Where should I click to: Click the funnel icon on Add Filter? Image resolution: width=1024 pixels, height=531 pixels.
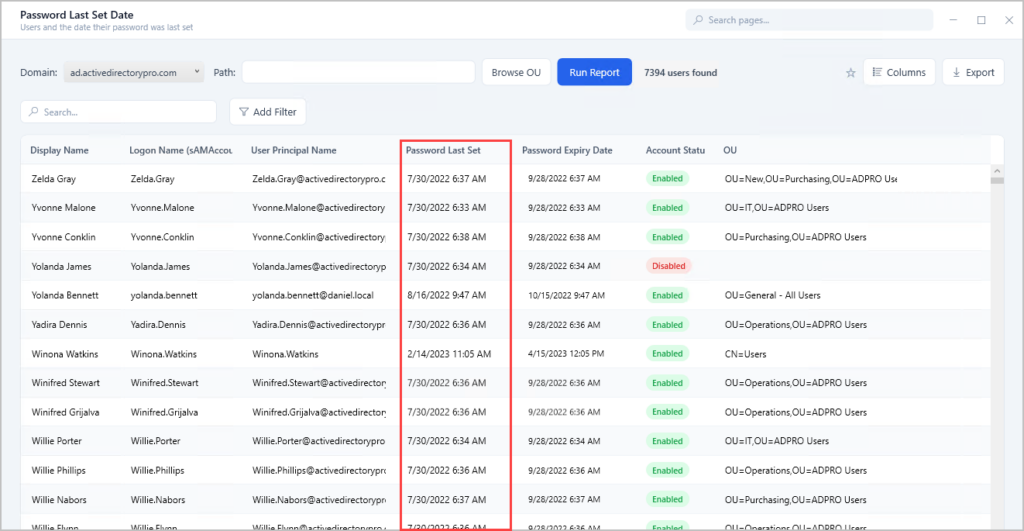point(244,112)
